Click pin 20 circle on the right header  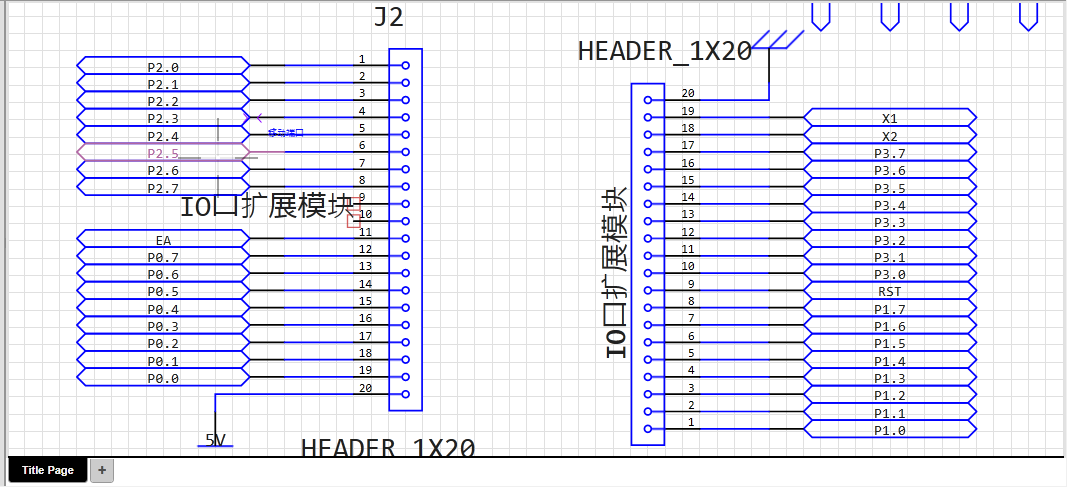[x=648, y=101]
